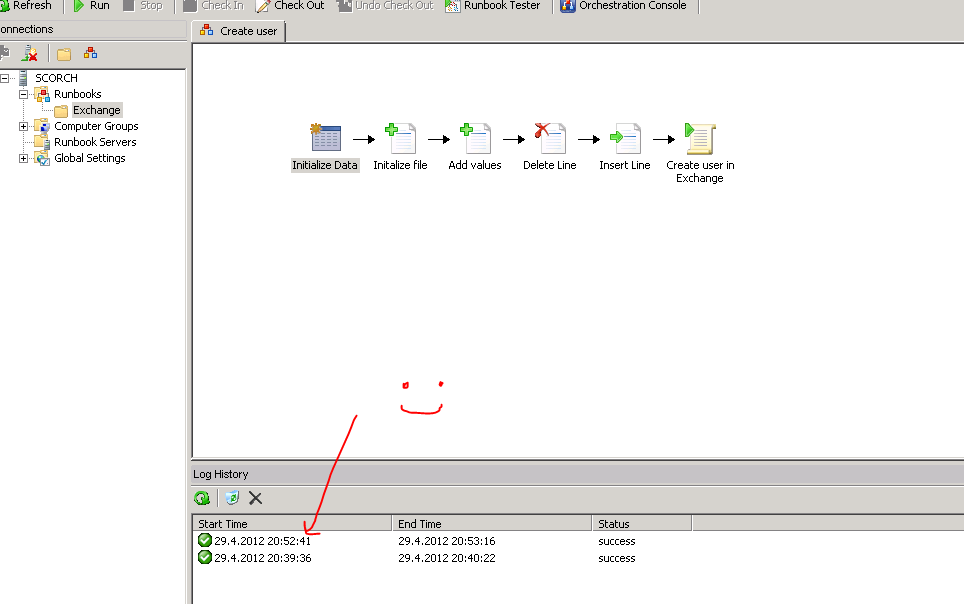The width and height of the screenshot is (964, 604).
Task: Select the Insert Line activity
Action: (x=625, y=139)
